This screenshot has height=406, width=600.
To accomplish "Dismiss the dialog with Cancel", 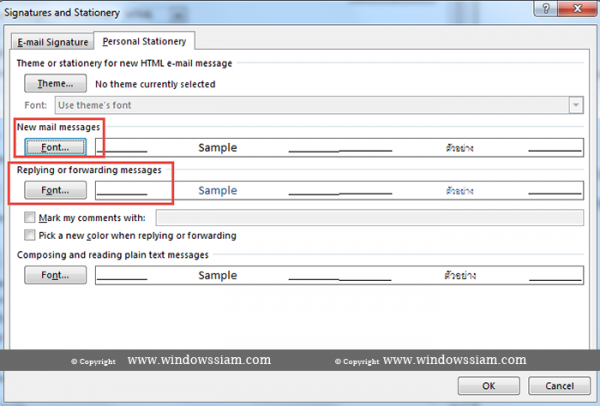I will pyautogui.click(x=559, y=386).
